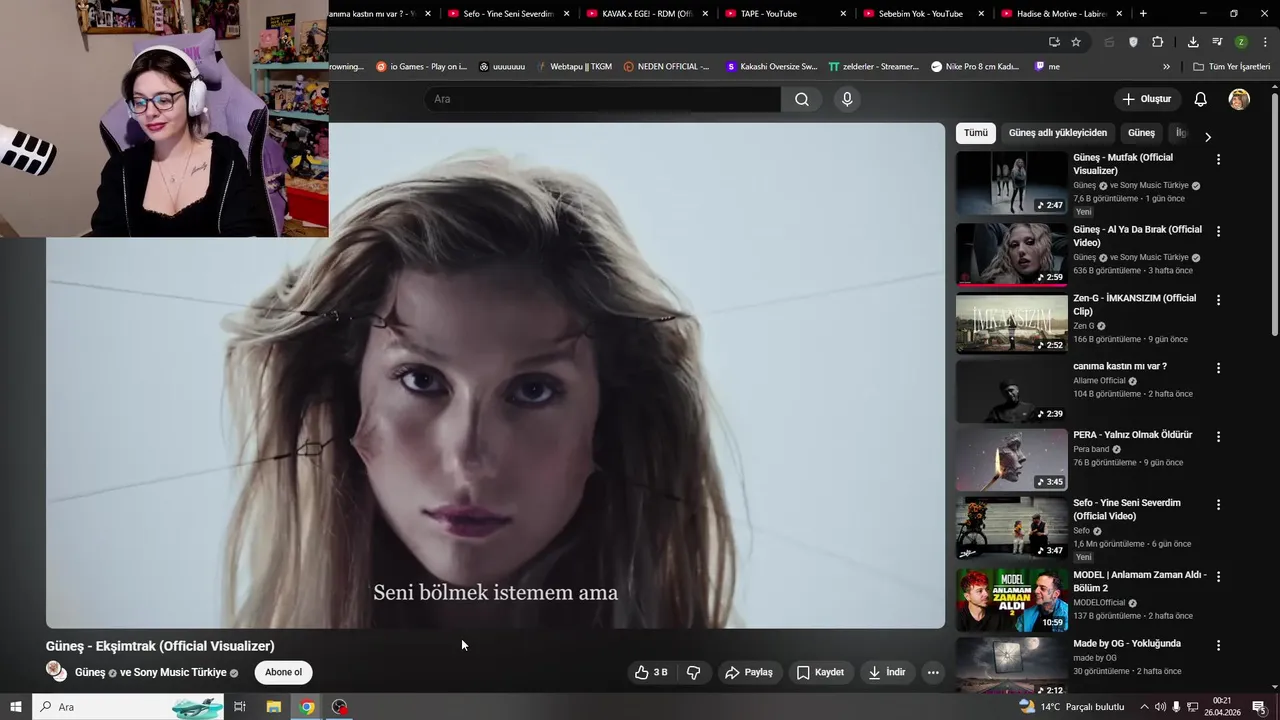Open Windows Start menu
The width and height of the screenshot is (1280, 720).
16,707
